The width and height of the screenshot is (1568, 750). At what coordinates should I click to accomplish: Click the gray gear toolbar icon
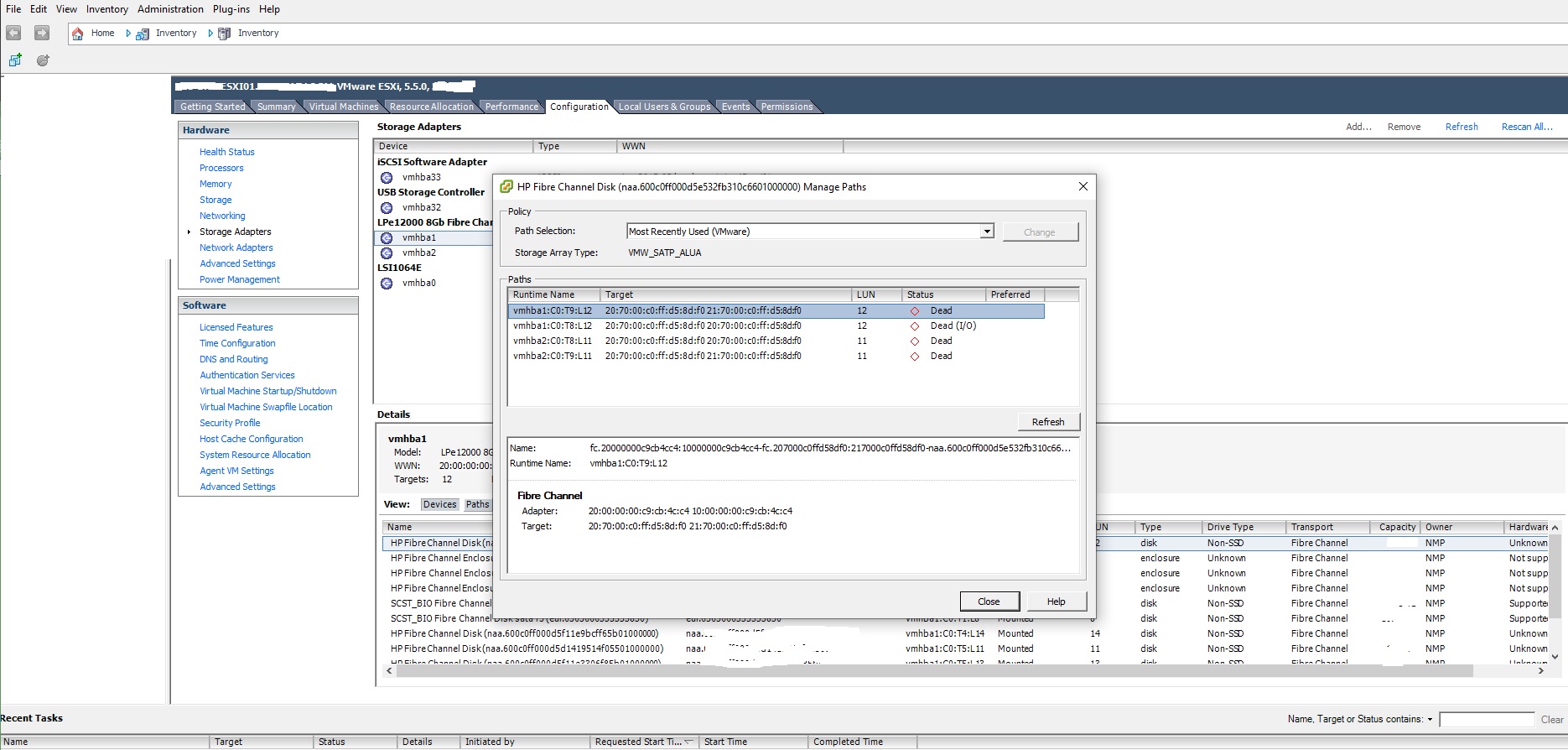tap(43, 60)
